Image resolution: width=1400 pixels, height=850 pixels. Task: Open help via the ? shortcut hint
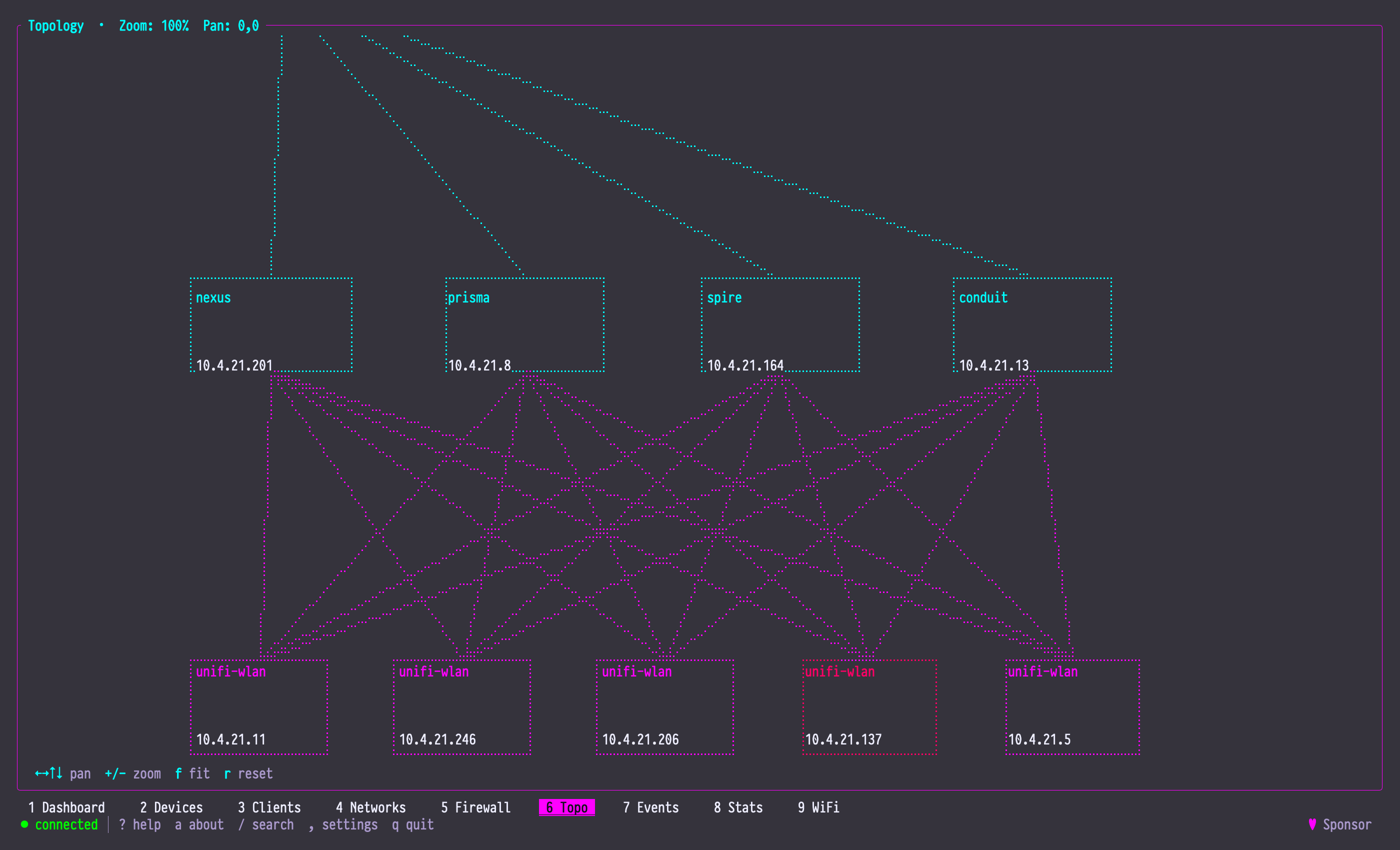[x=140, y=824]
